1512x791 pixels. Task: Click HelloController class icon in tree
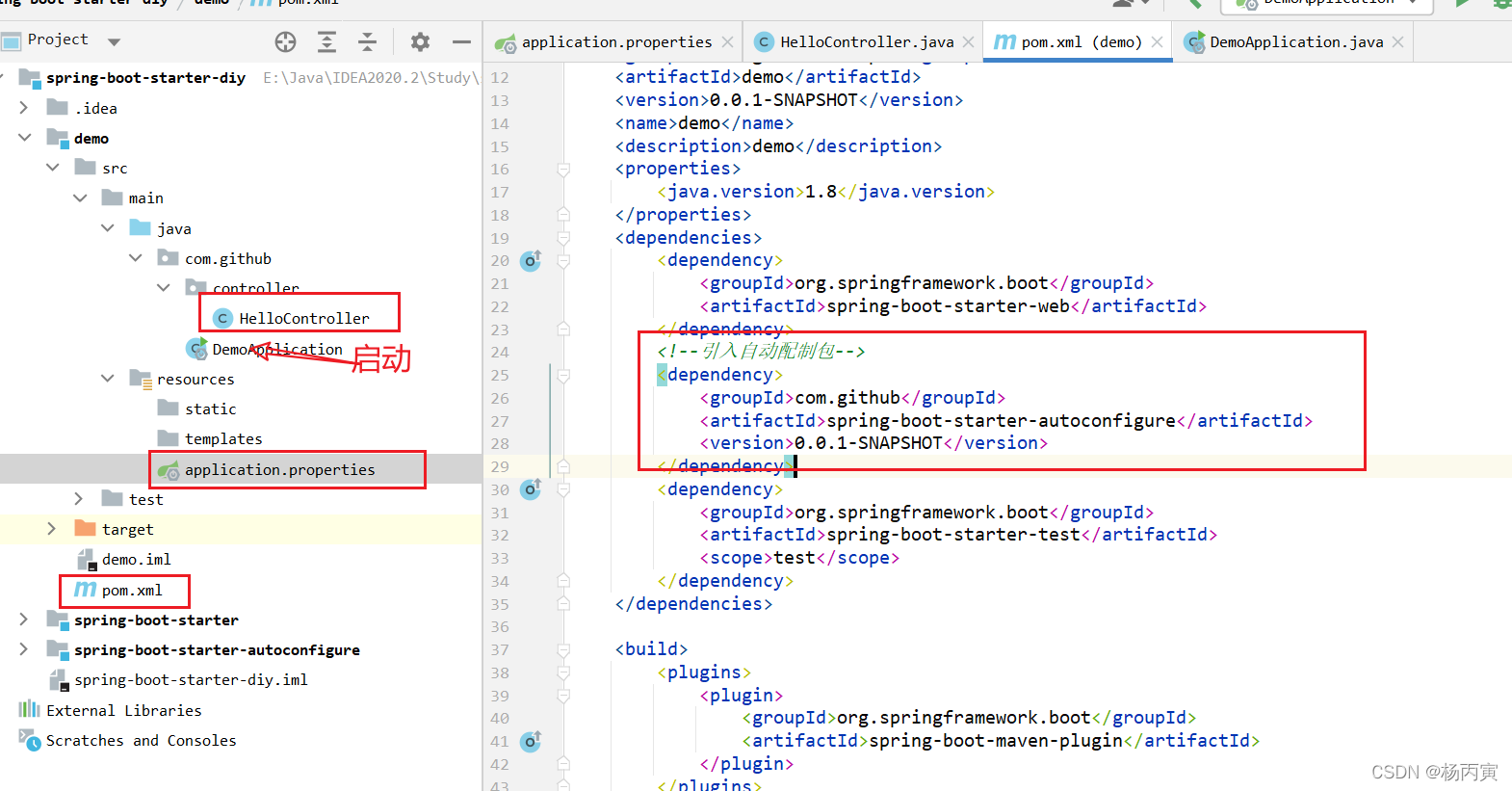tap(222, 318)
